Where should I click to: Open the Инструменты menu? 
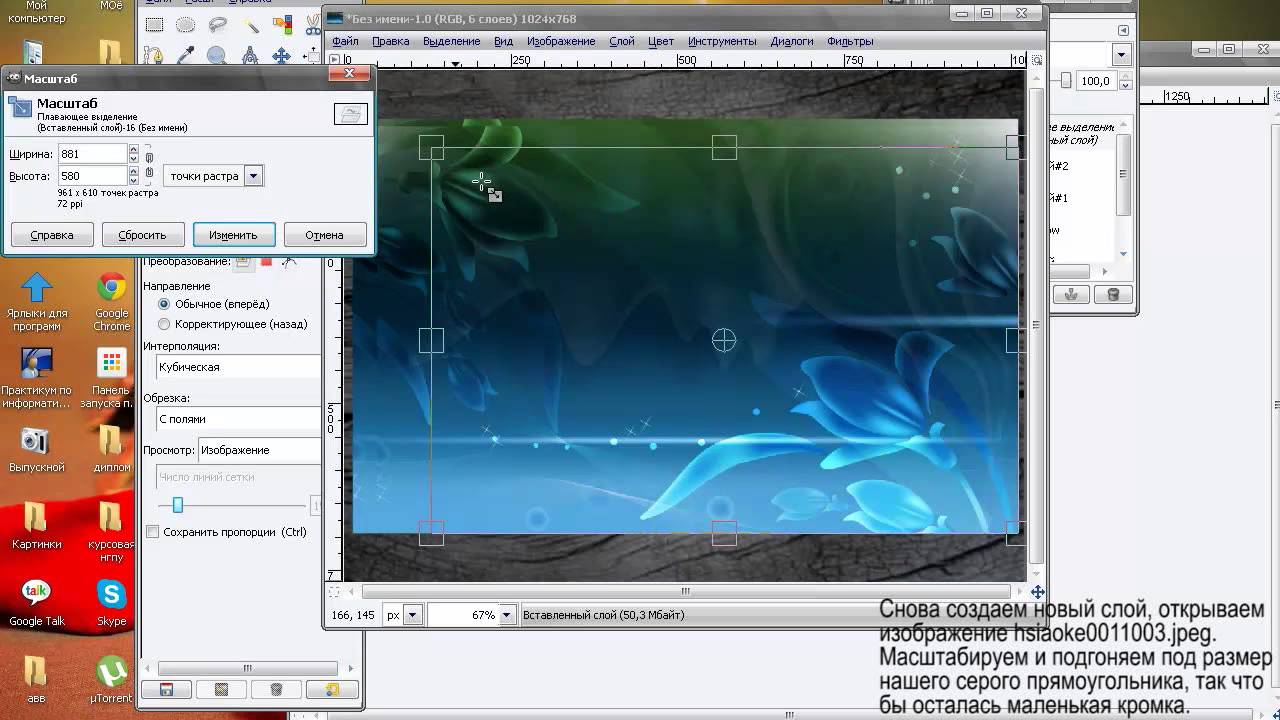point(722,41)
